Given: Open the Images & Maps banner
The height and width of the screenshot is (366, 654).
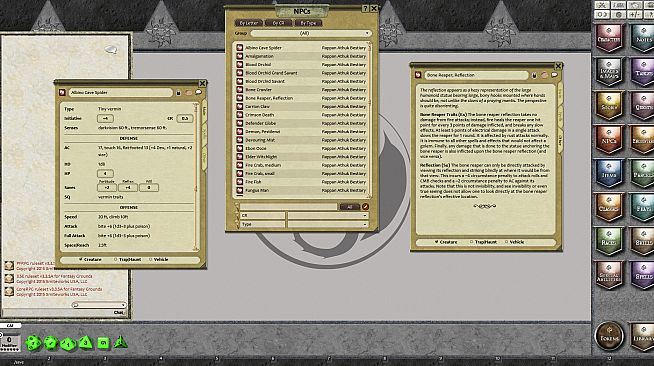Looking at the screenshot, I should (609, 72).
